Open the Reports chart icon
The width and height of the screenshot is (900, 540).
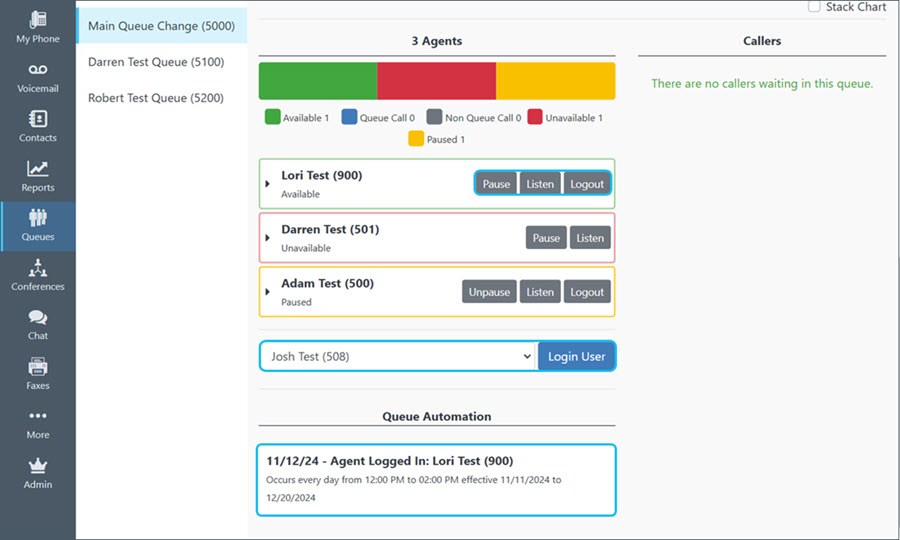[x=38, y=169]
